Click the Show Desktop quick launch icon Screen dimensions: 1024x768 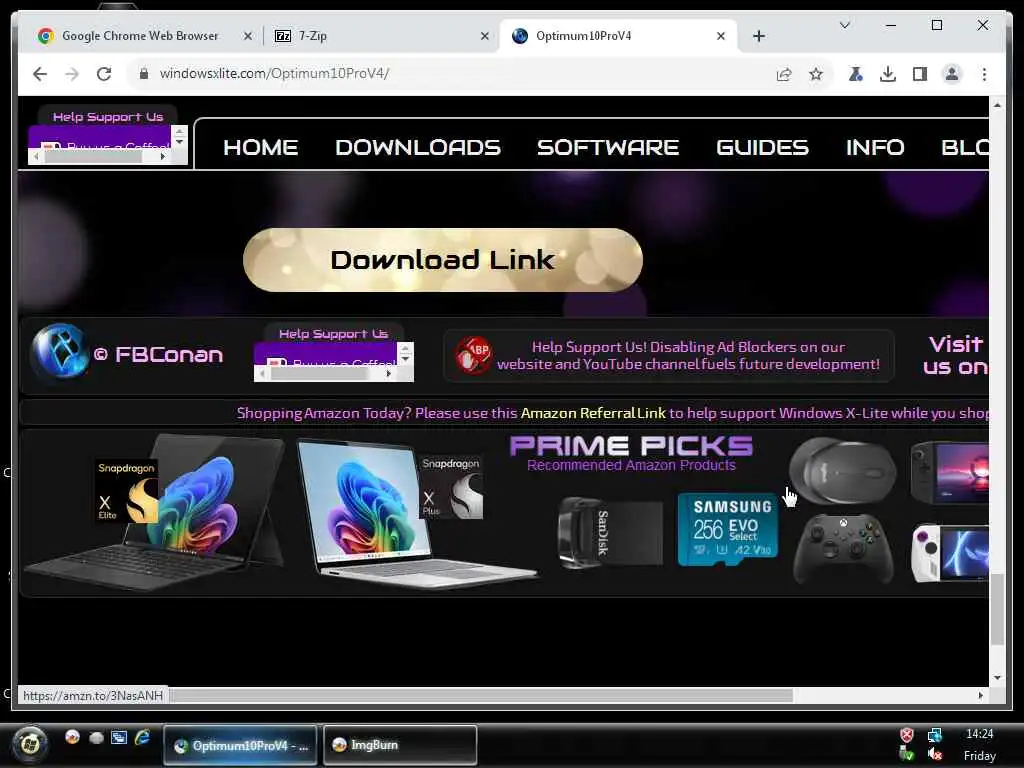119,738
